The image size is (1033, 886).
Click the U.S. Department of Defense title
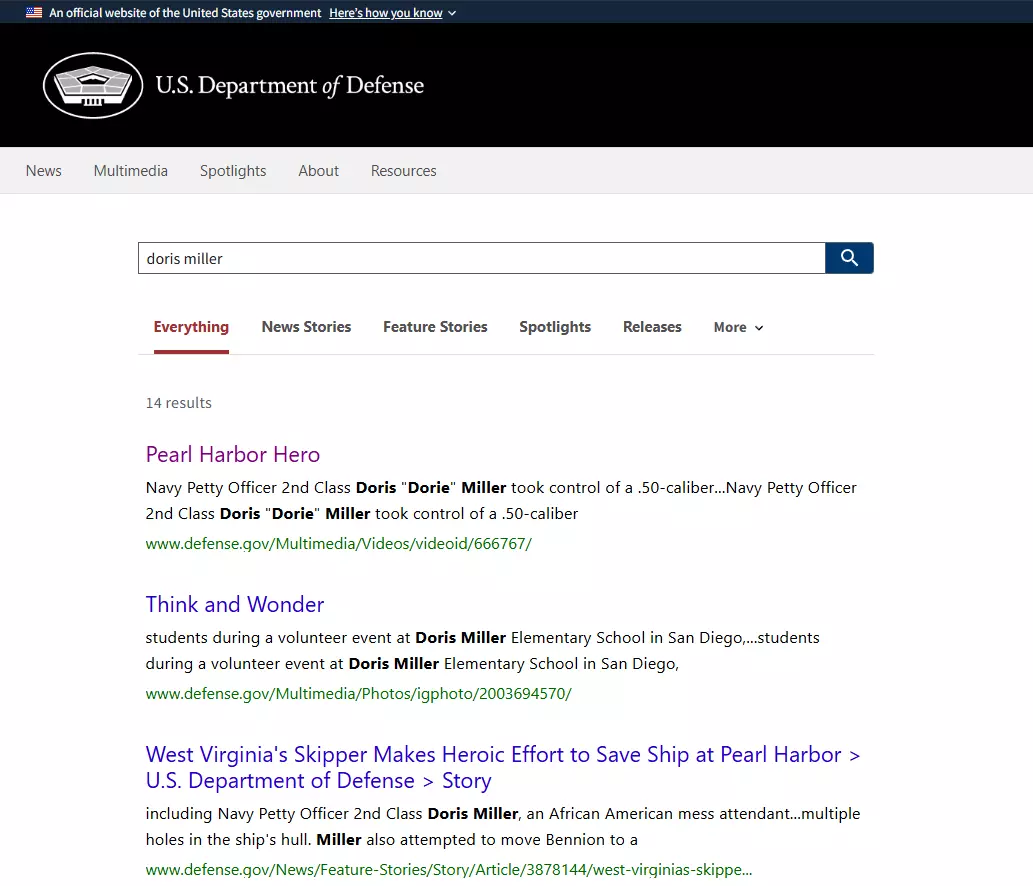(x=289, y=86)
